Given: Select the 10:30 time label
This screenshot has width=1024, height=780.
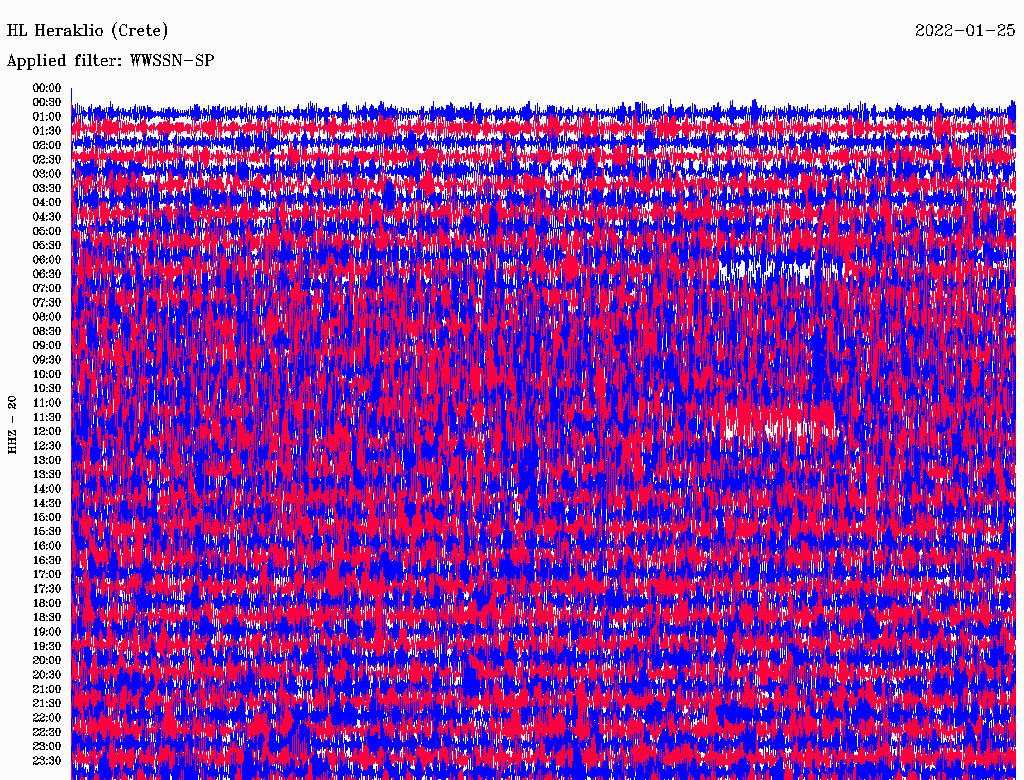Looking at the screenshot, I should 47,389.
